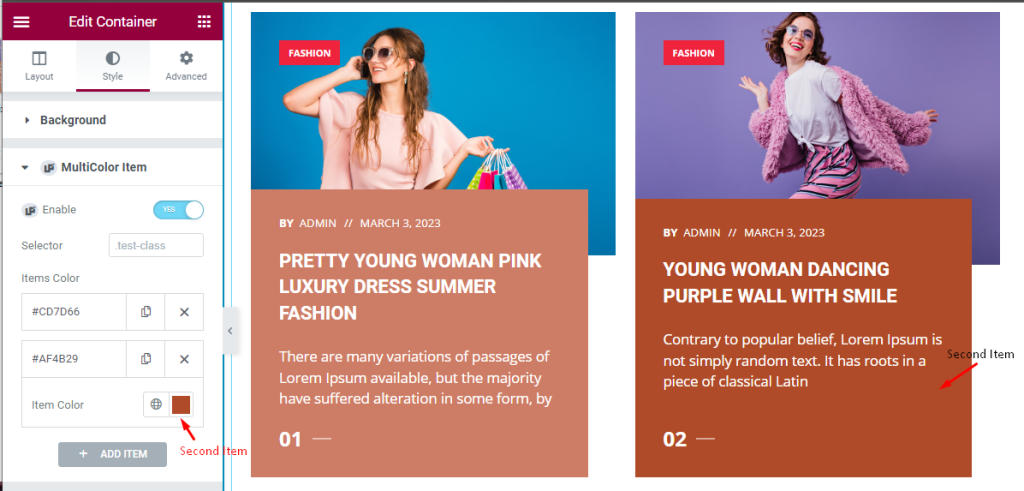Open the Item Color swatch picker
1024x491 pixels.
(x=181, y=404)
